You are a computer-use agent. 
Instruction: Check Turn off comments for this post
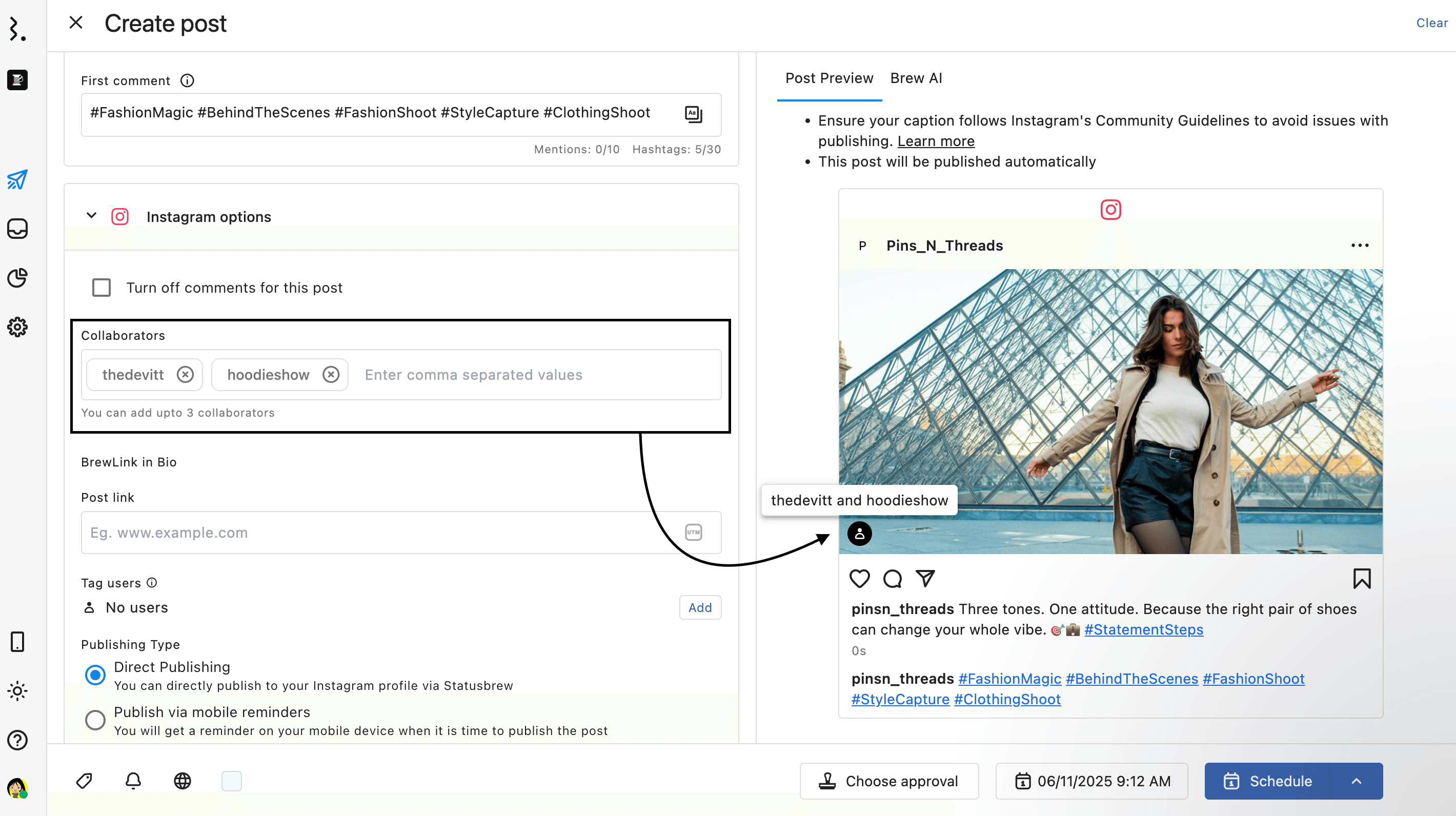(x=102, y=288)
